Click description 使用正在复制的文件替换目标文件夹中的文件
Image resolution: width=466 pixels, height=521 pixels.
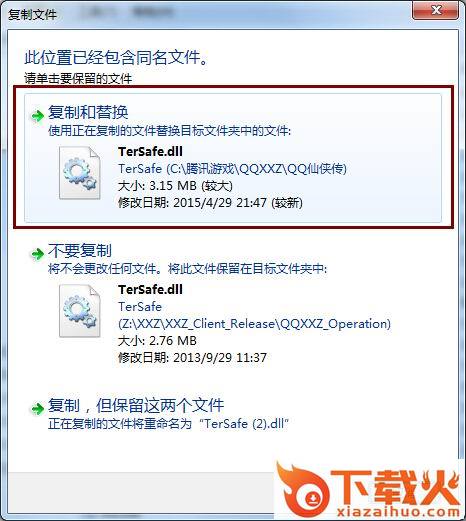(169, 131)
